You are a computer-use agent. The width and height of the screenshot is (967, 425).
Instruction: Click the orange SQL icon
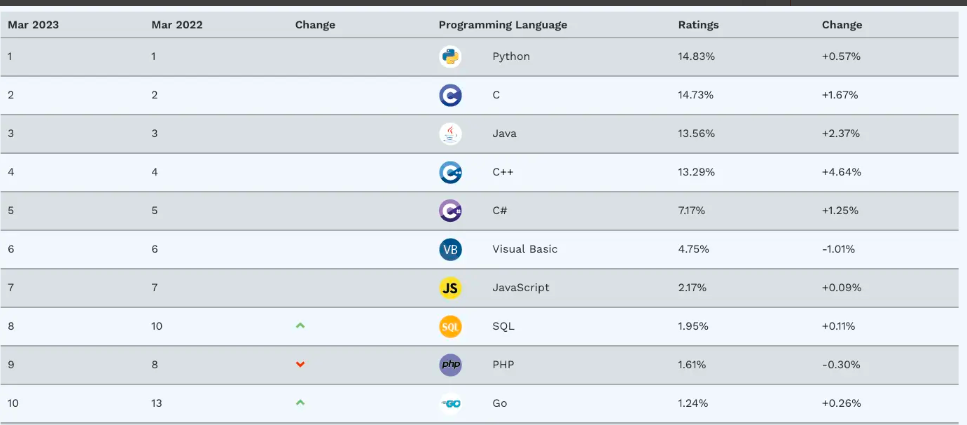pyautogui.click(x=450, y=327)
